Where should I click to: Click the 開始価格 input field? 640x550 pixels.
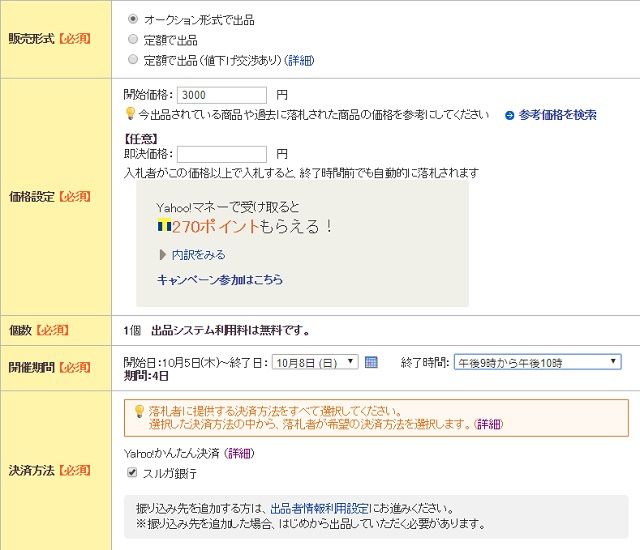[x=222, y=95]
